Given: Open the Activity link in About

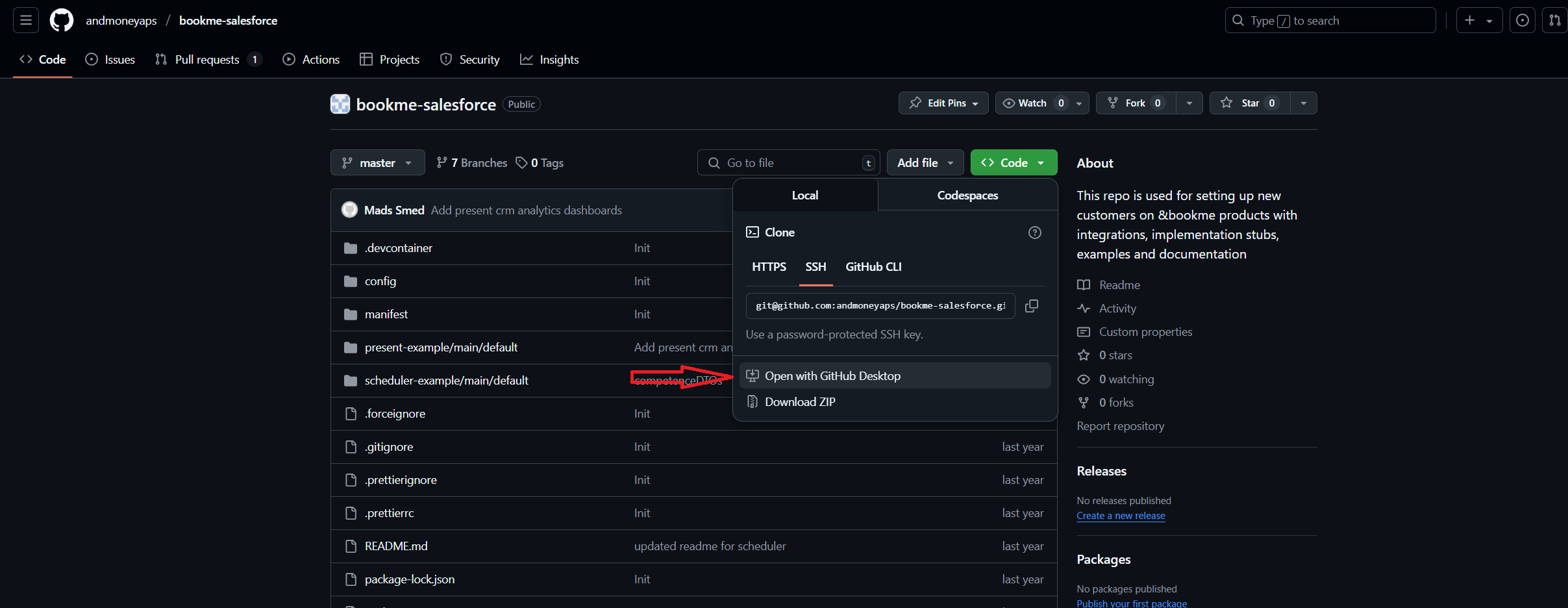Looking at the screenshot, I should coord(1107,308).
